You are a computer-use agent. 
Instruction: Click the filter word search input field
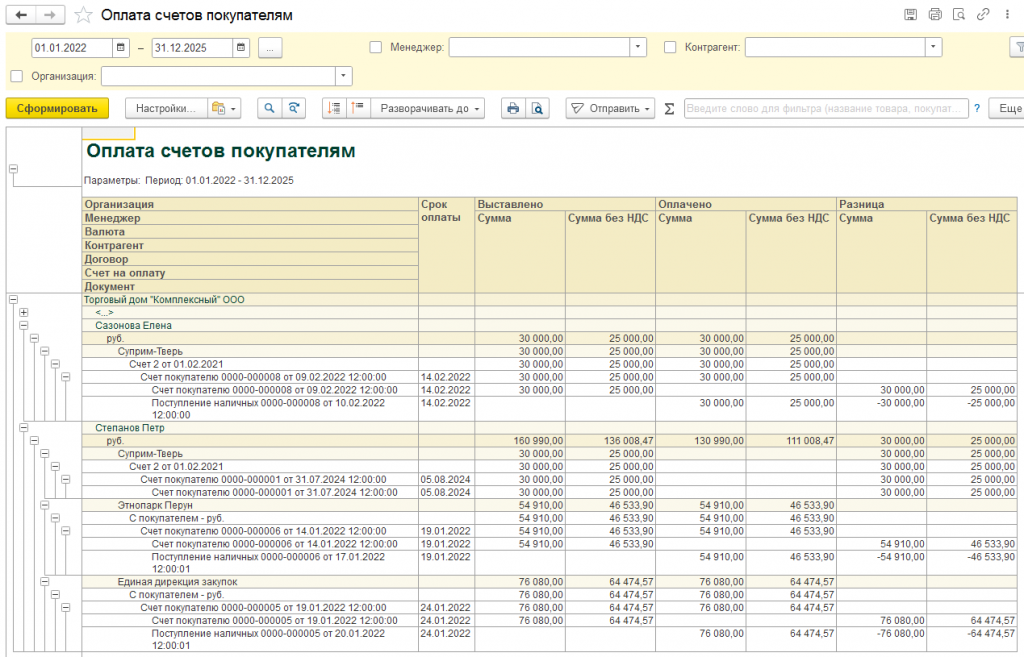(x=825, y=108)
